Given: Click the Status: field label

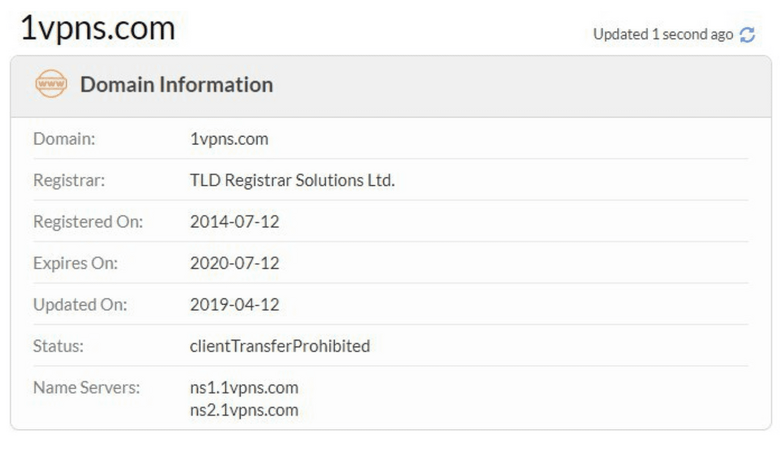Looking at the screenshot, I should coord(58,346).
